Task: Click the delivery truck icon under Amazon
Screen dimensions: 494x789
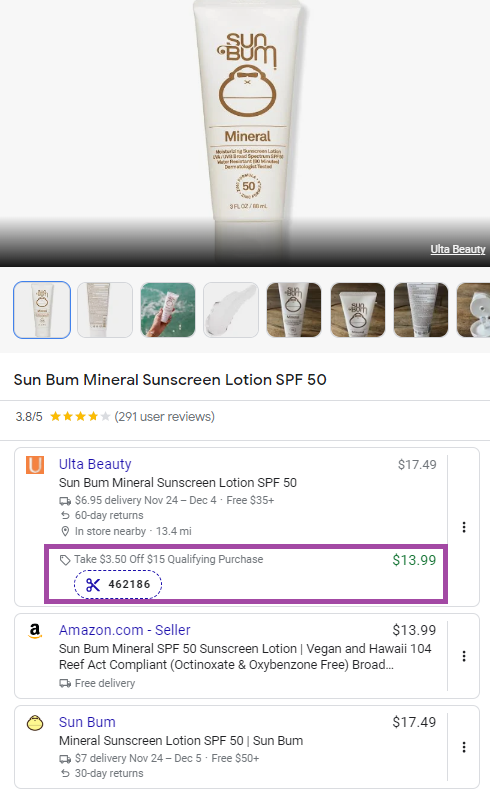Action: pyautogui.click(x=65, y=683)
